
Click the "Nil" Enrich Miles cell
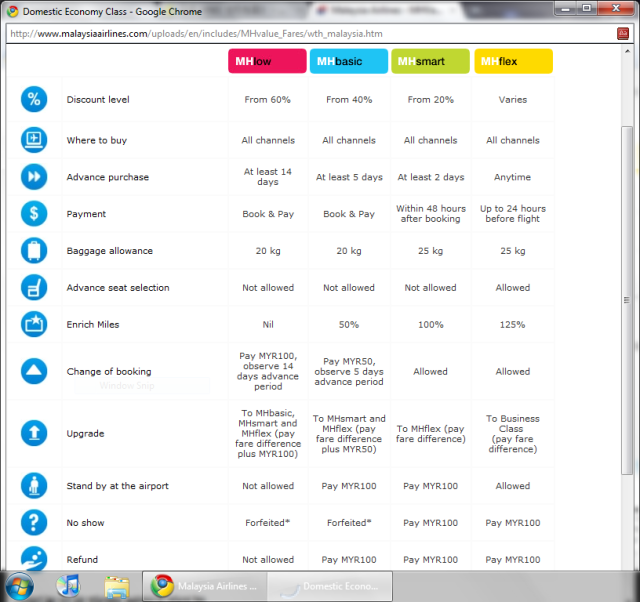268,324
